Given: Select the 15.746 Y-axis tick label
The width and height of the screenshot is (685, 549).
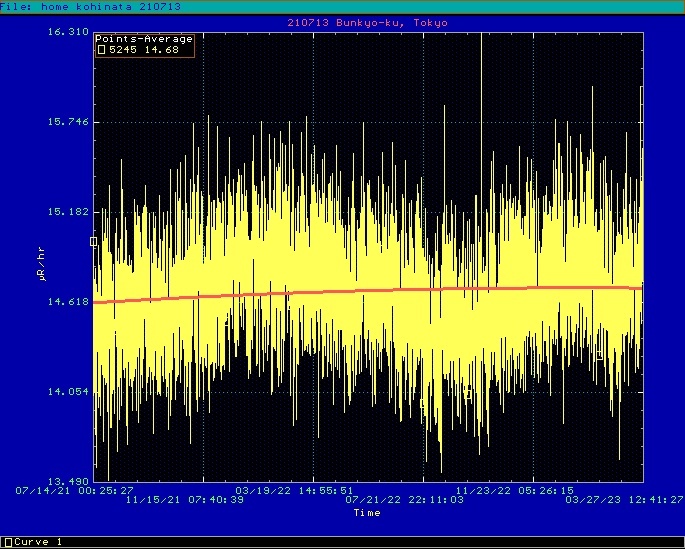Looking at the screenshot, I should click(x=68, y=122).
